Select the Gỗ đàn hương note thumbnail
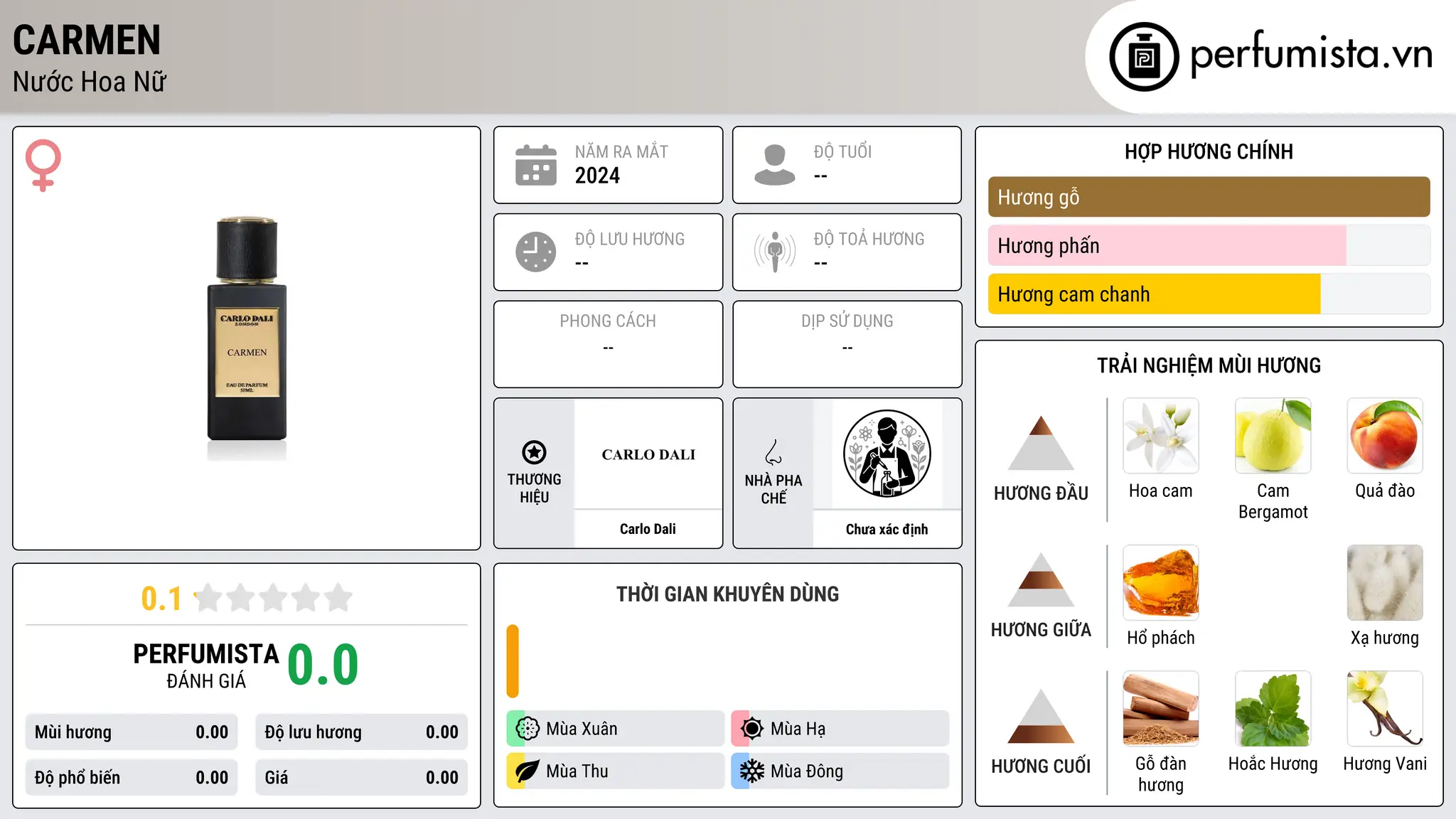Viewport: 1456px width, 819px height. tap(1161, 709)
